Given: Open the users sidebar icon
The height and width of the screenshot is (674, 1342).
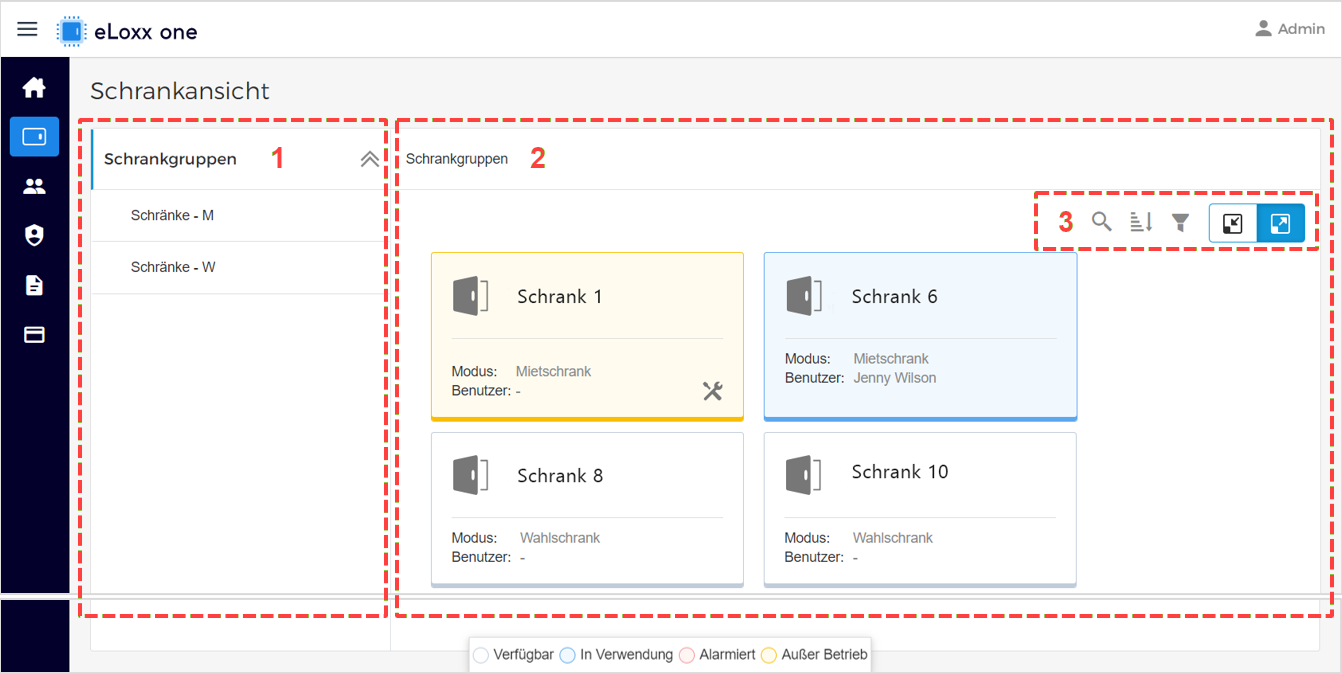Looking at the screenshot, I should [x=34, y=186].
